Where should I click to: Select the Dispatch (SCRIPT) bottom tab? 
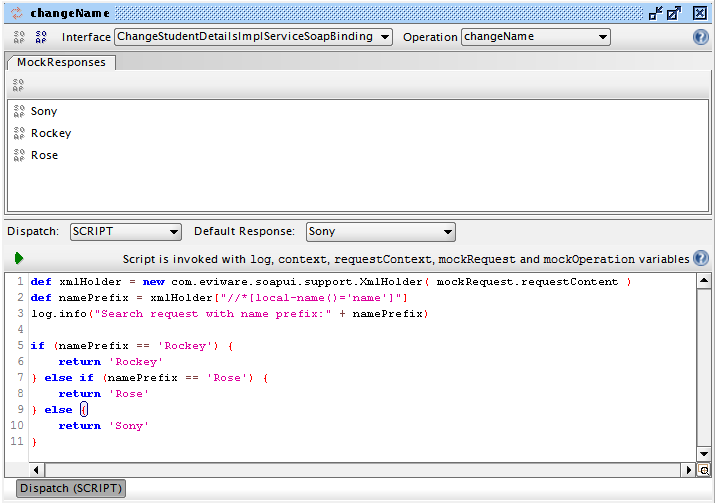coord(69,488)
